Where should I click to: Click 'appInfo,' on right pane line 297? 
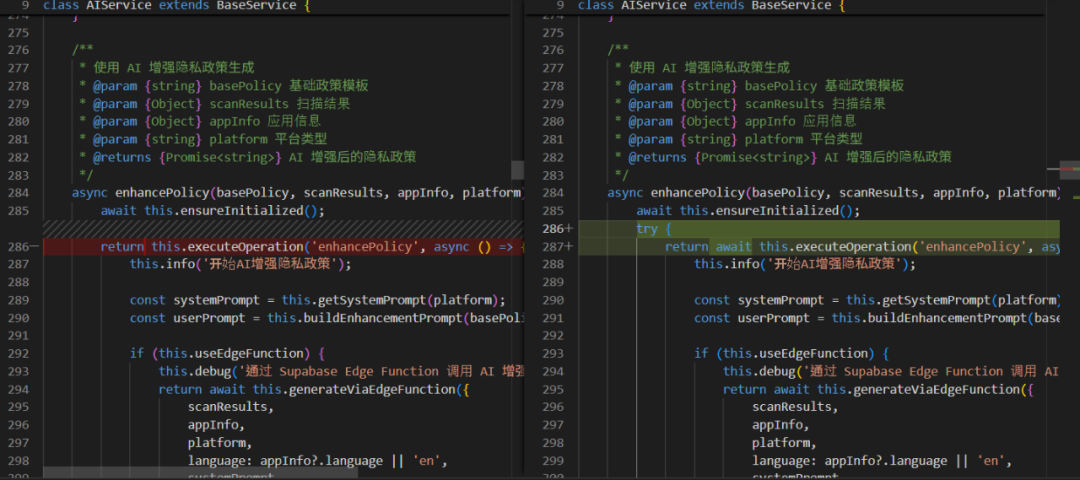(780, 425)
